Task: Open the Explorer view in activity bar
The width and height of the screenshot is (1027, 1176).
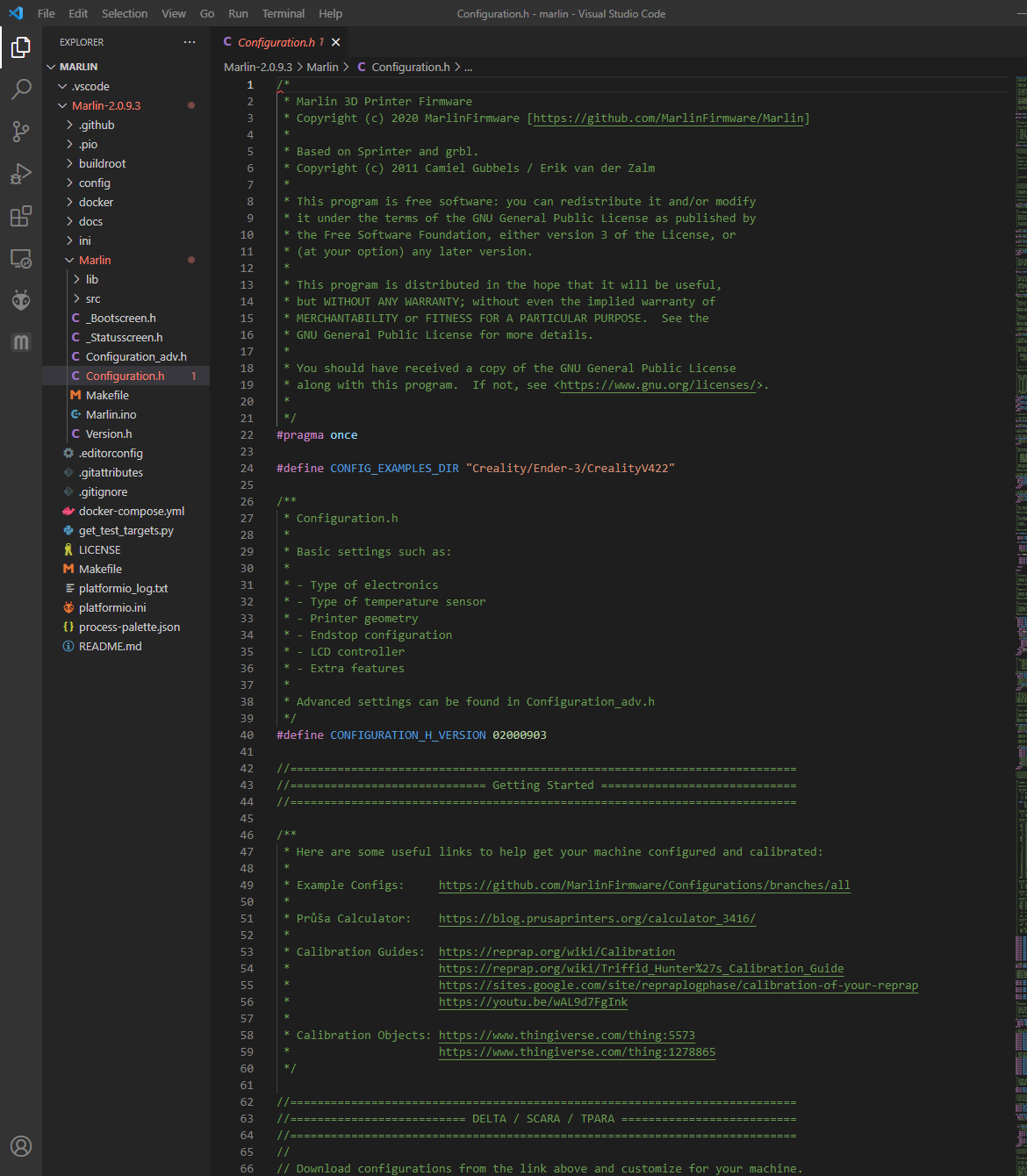Action: [x=21, y=47]
